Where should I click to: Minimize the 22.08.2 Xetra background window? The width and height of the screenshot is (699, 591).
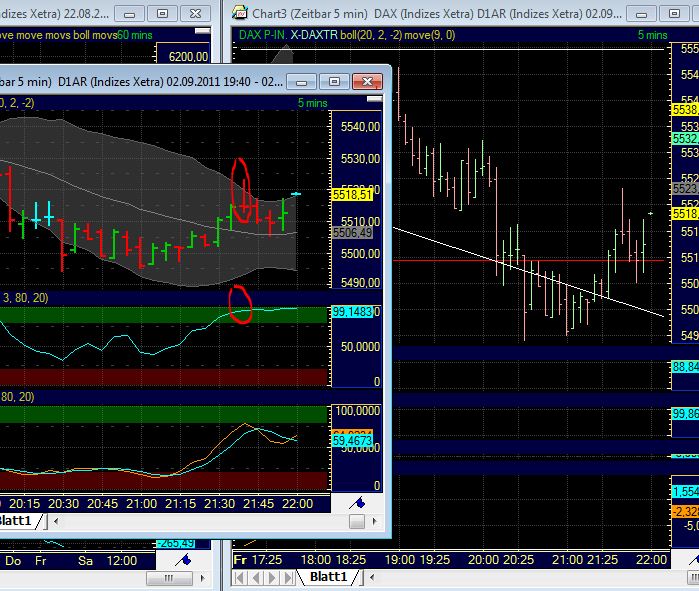coord(129,14)
